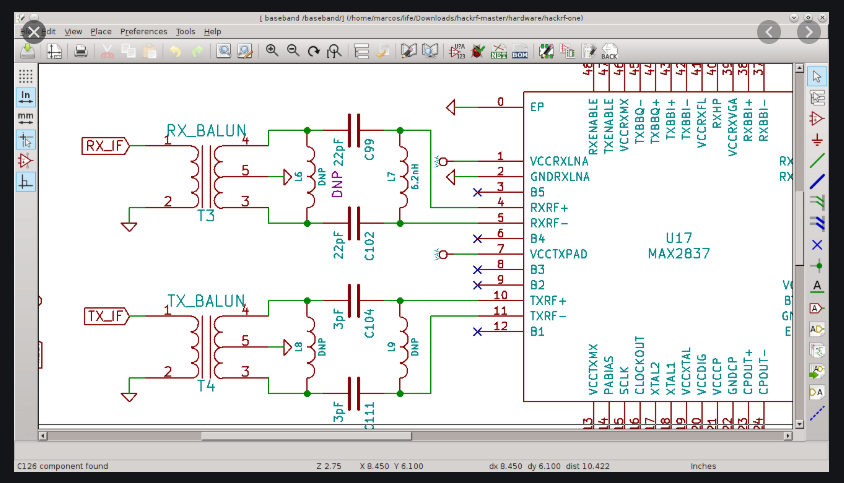Image resolution: width=844 pixels, height=483 pixels.
Task: Select the create hierarchical sheet tool
Action: pyautogui.click(x=817, y=350)
